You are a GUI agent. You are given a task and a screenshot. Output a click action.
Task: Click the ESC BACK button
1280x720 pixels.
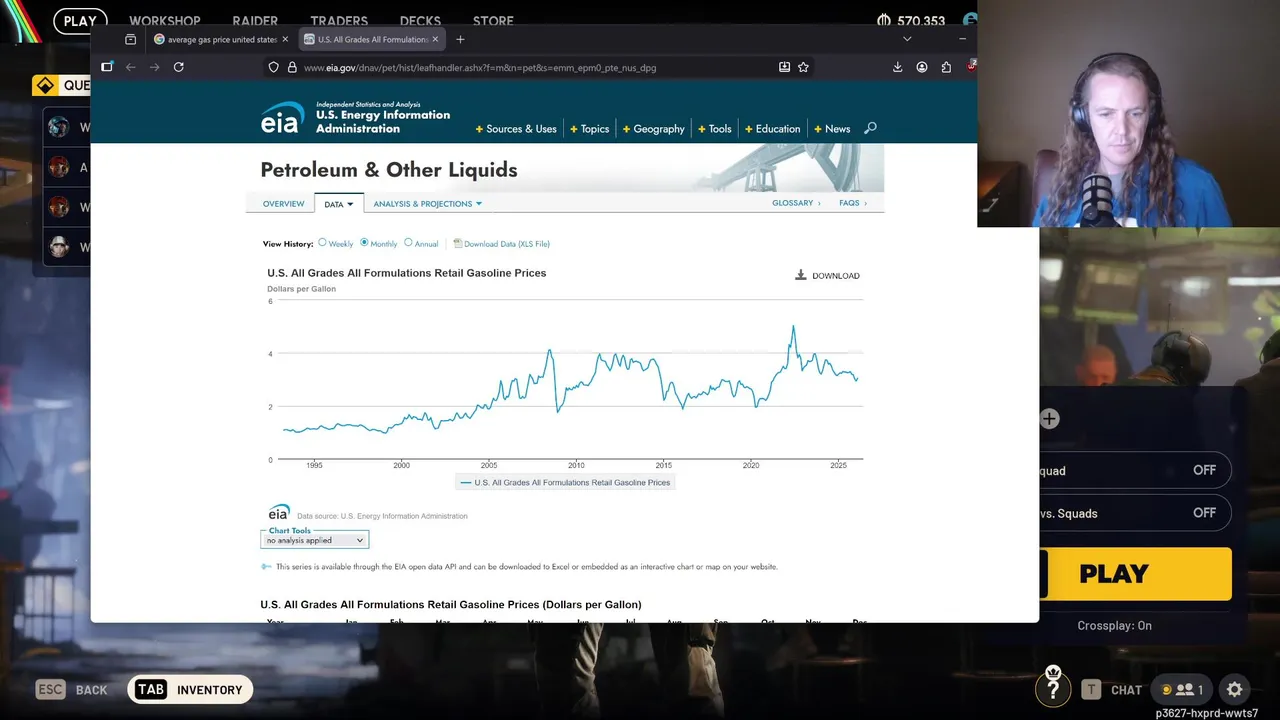coord(72,689)
